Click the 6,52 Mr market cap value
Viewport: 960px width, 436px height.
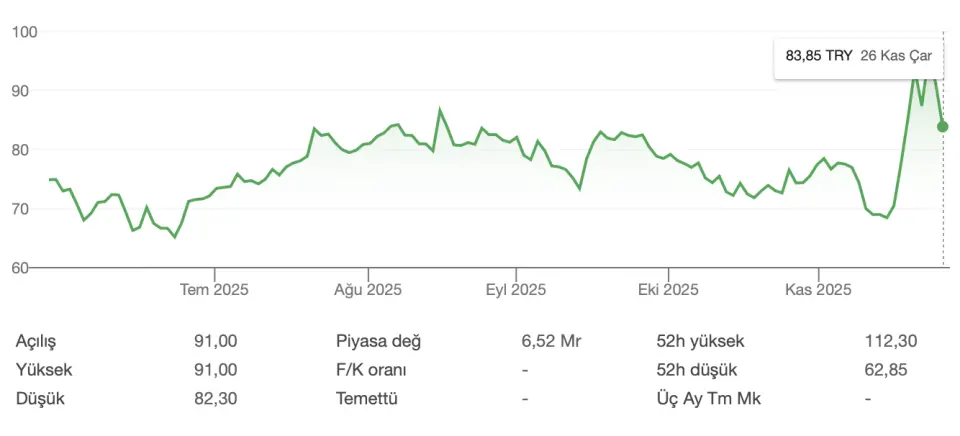coord(551,341)
